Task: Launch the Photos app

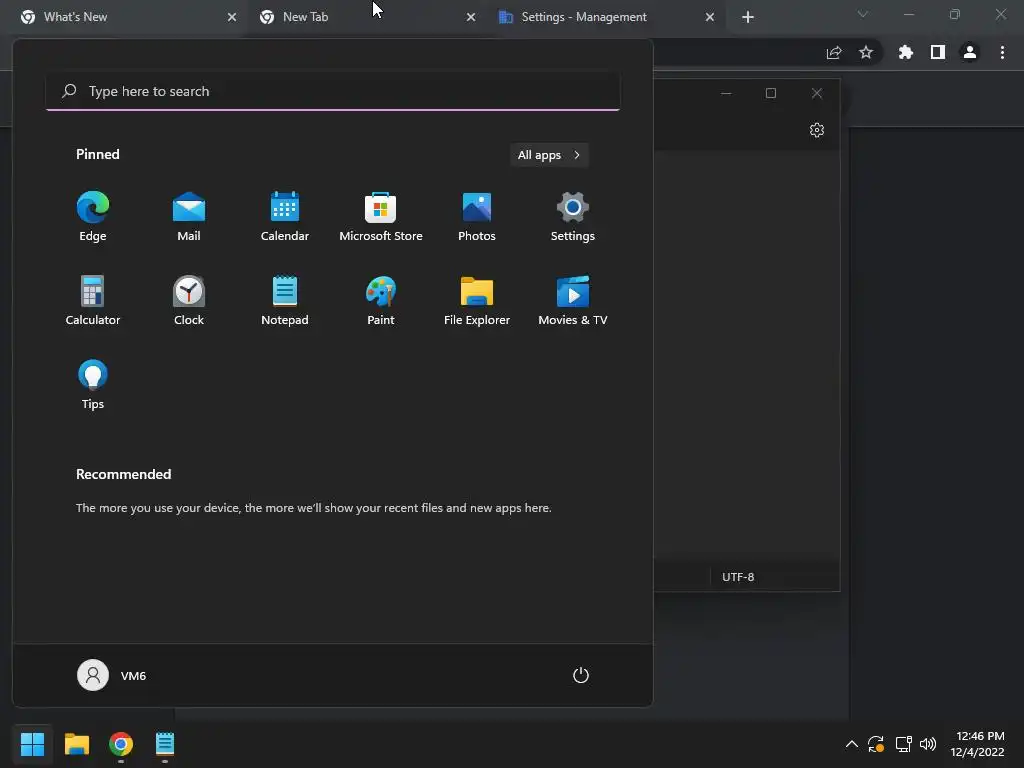Action: pos(477,216)
